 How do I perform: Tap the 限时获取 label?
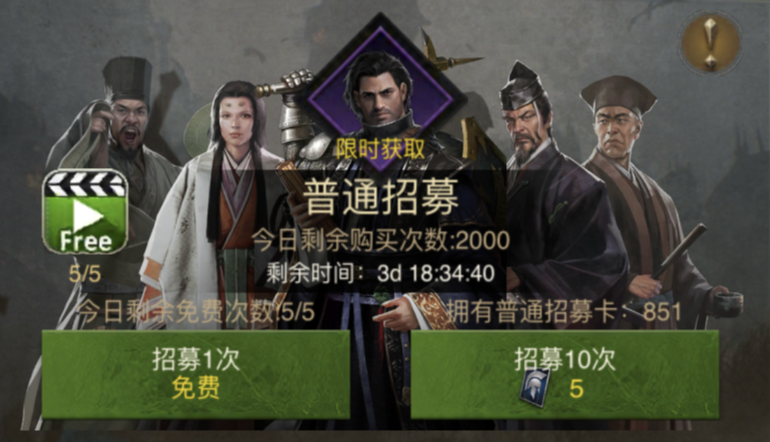pos(381,148)
